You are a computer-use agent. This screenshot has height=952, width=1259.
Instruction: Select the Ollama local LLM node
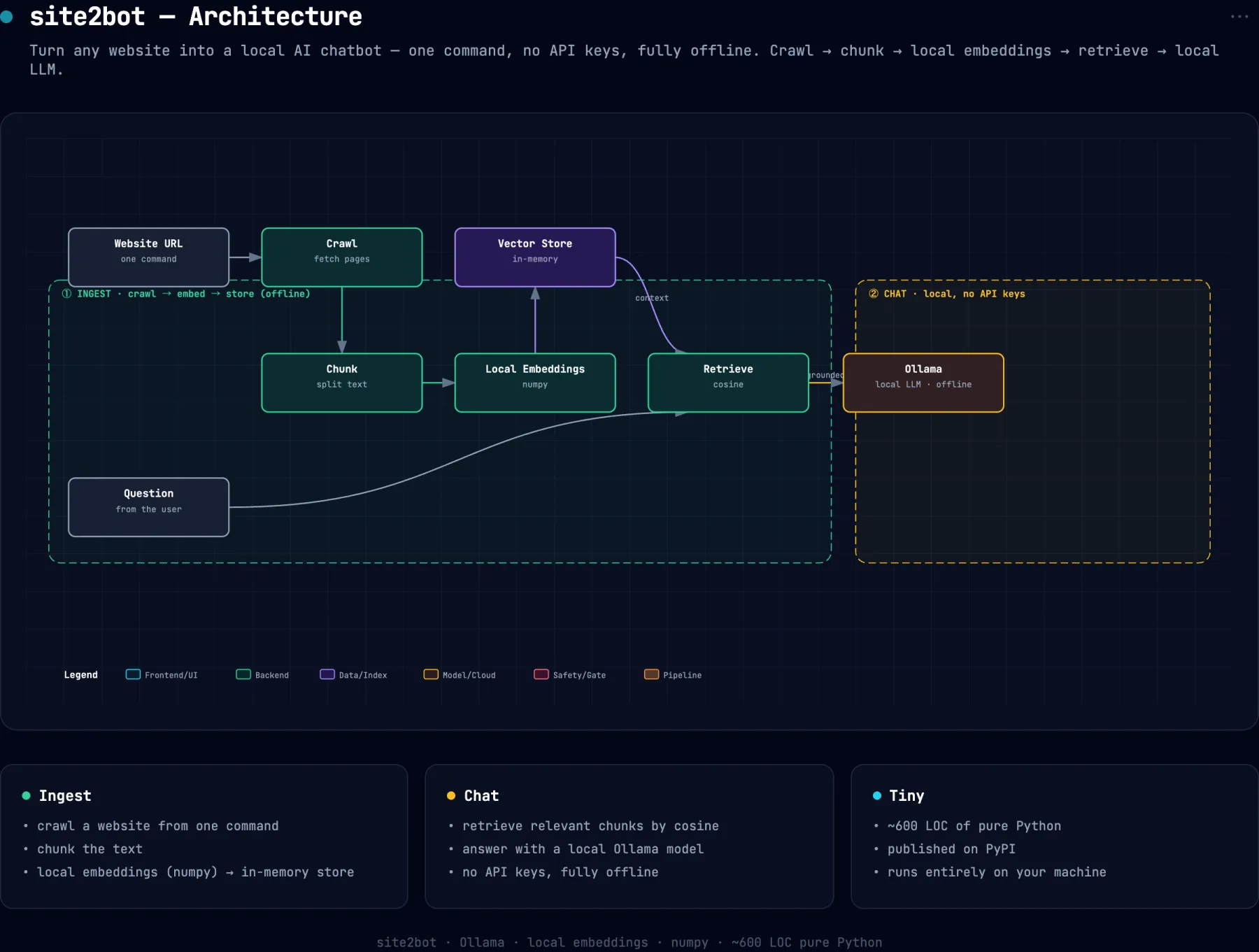(x=923, y=383)
